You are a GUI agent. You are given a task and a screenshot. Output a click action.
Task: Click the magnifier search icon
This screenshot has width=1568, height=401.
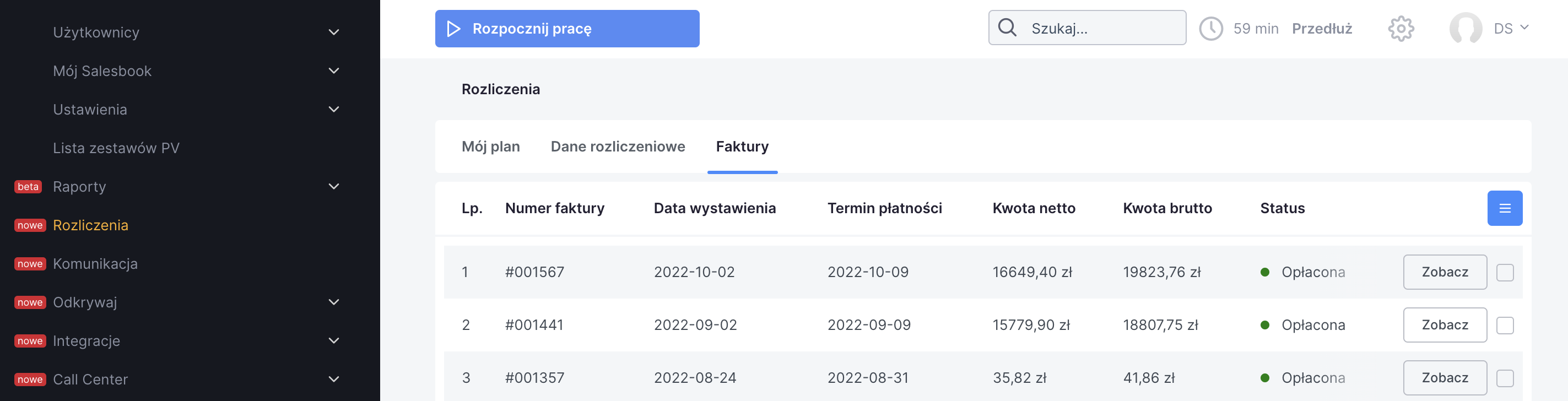(1007, 28)
